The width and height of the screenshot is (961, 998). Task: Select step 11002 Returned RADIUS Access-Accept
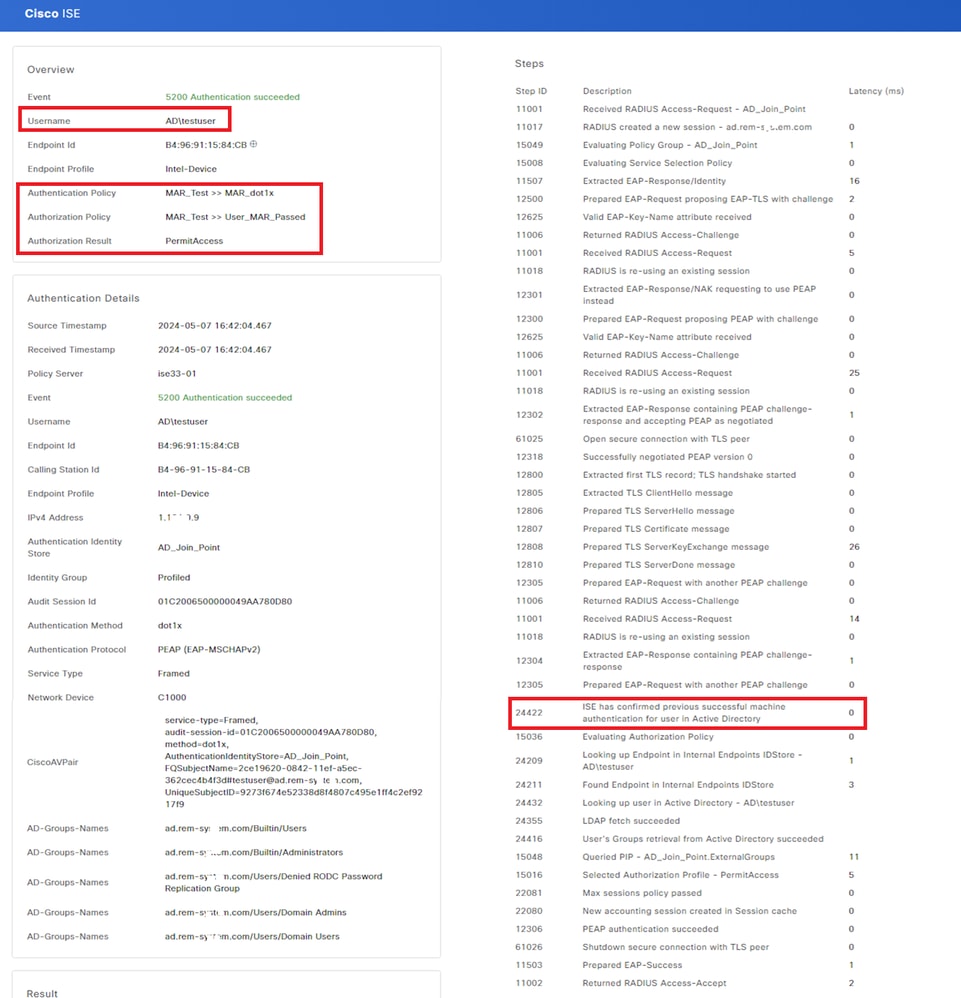pyautogui.click(x=687, y=983)
